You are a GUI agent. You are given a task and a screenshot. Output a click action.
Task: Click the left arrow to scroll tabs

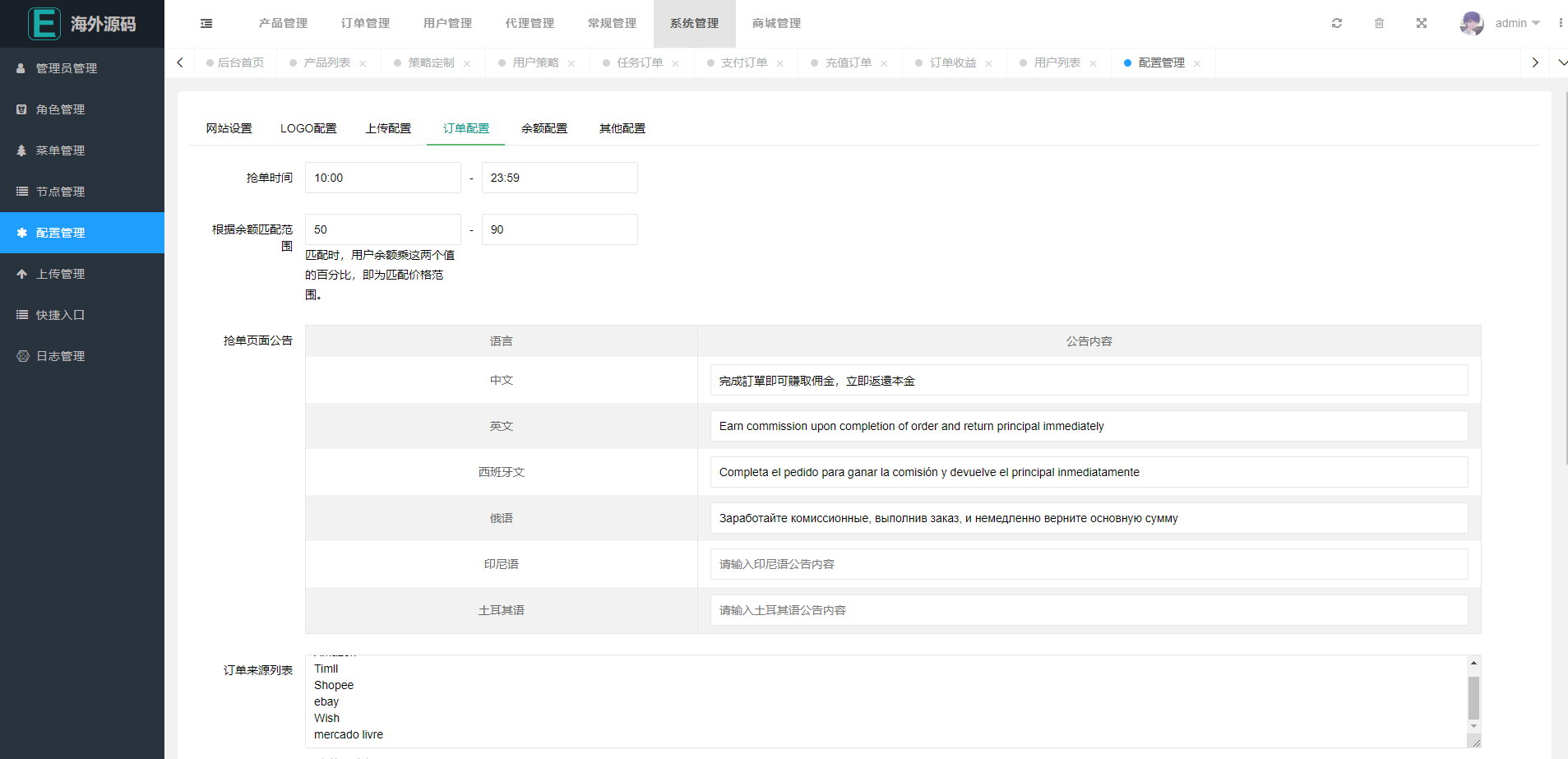[x=180, y=62]
